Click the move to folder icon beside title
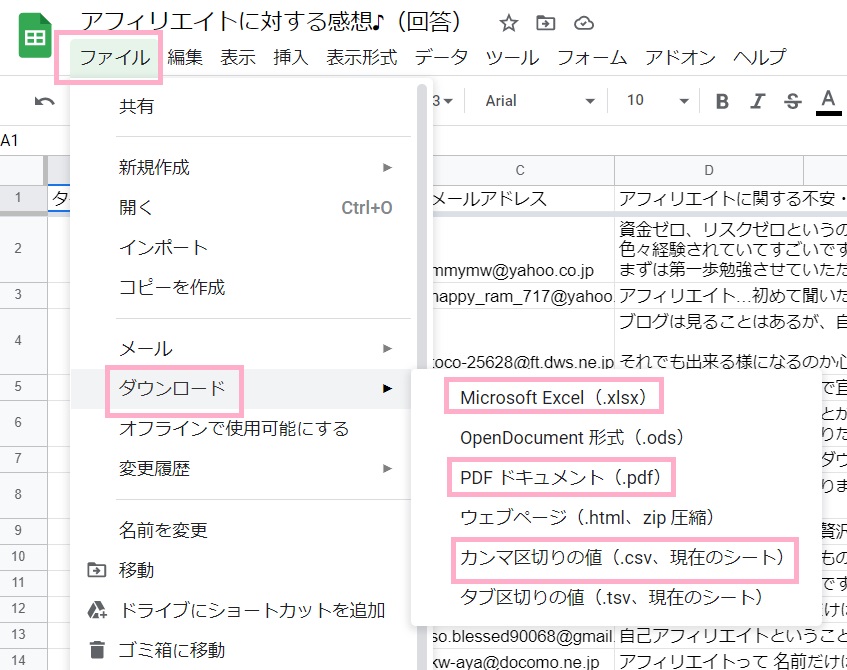The width and height of the screenshot is (847, 670). point(546,23)
